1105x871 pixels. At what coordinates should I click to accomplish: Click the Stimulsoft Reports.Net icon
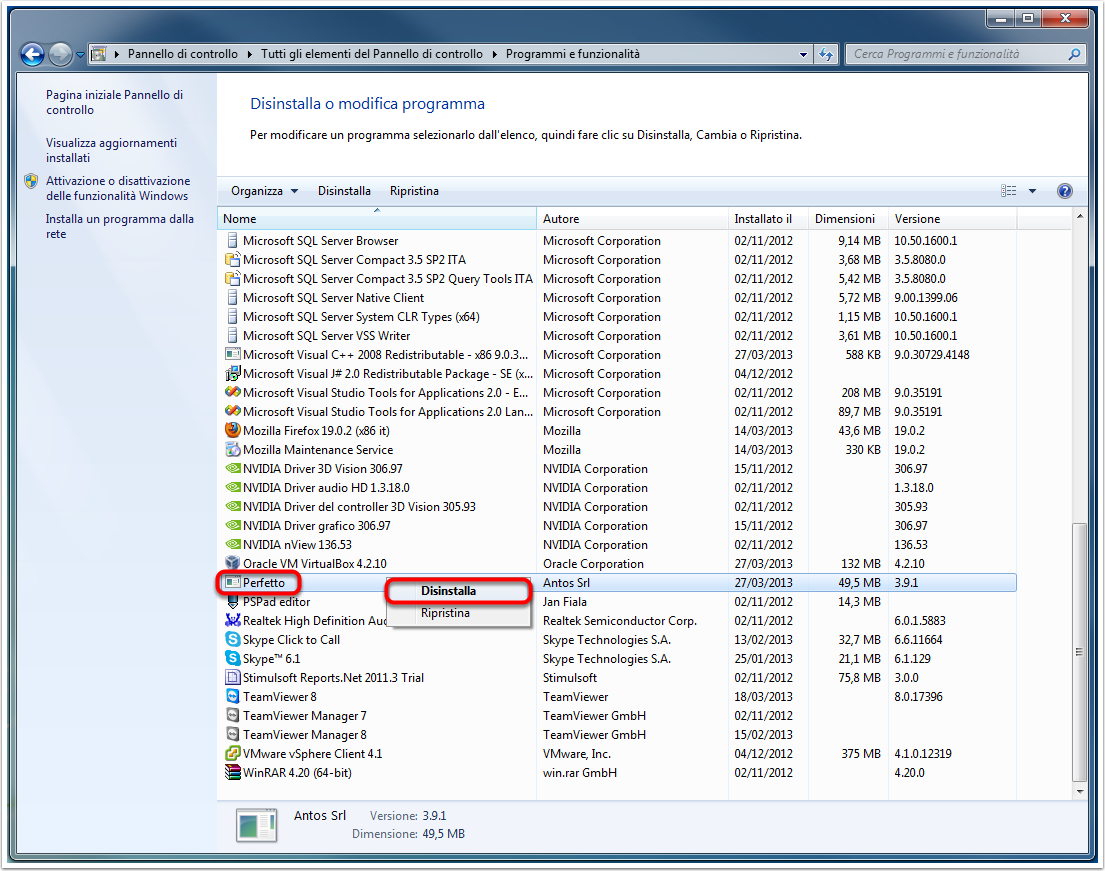click(x=233, y=677)
